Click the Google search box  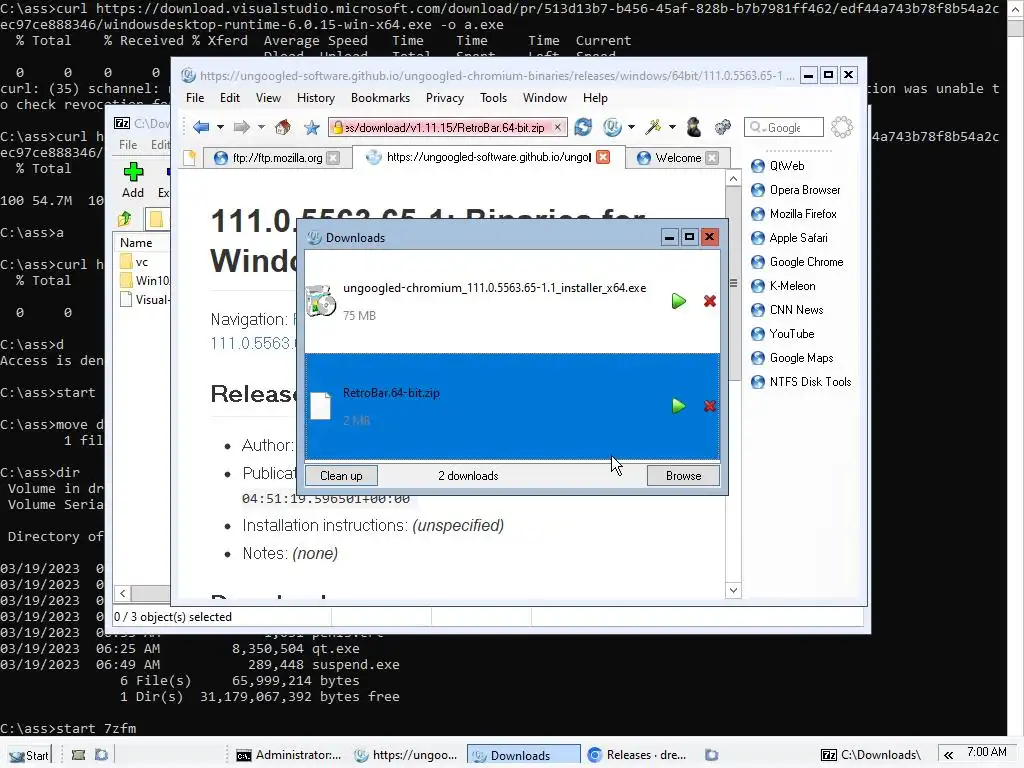click(784, 127)
